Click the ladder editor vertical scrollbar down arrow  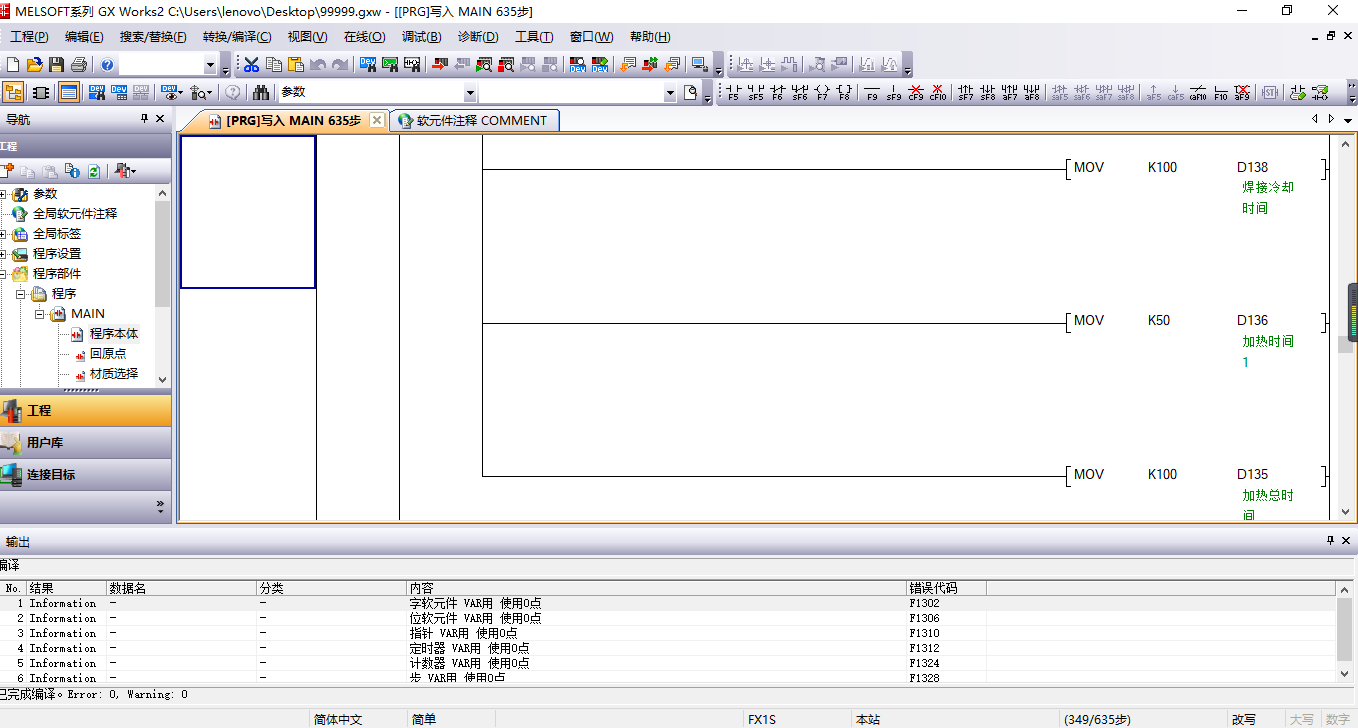1345,512
